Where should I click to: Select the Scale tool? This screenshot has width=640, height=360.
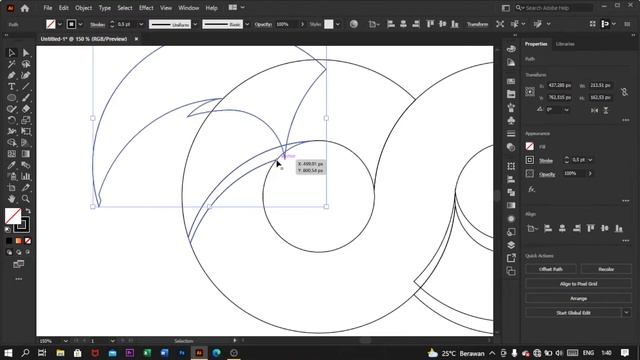click(x=26, y=120)
